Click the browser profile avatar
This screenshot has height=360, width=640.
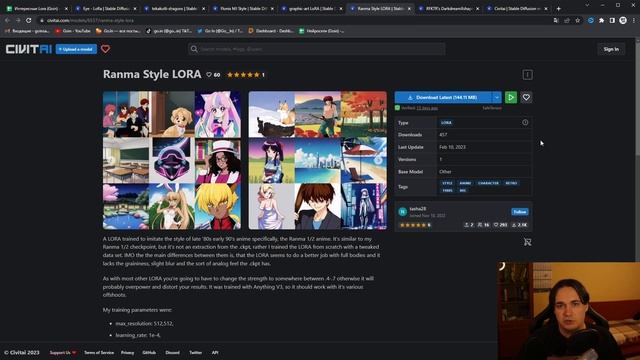point(623,20)
